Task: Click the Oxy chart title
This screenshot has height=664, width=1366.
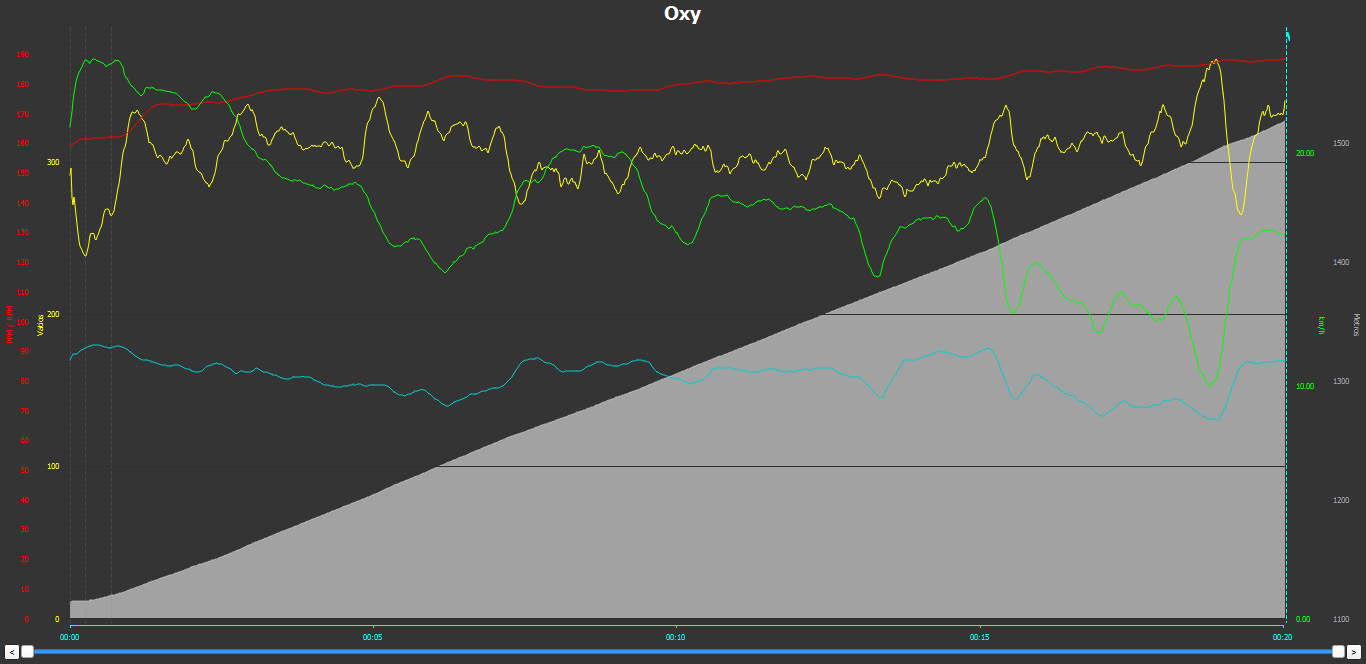Action: (682, 13)
